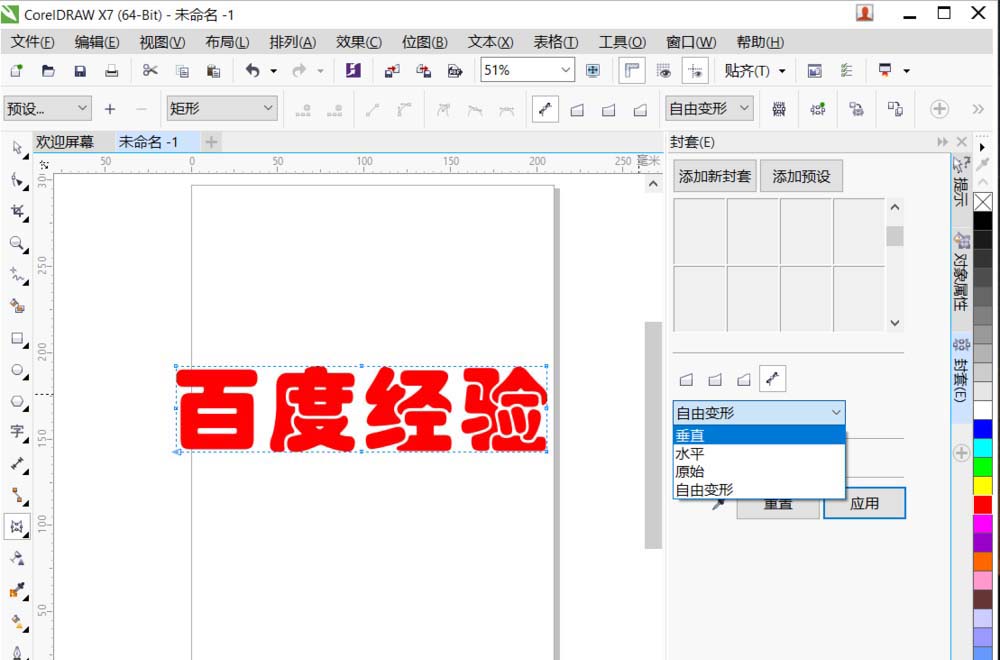This screenshot has width=1000, height=660.
Task: Click the Print icon
Action: click(112, 71)
